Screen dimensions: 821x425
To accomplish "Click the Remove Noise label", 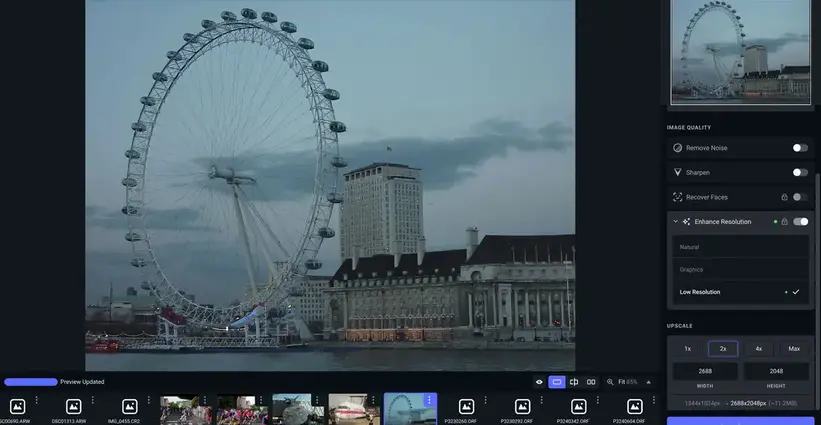I will (x=706, y=148).
